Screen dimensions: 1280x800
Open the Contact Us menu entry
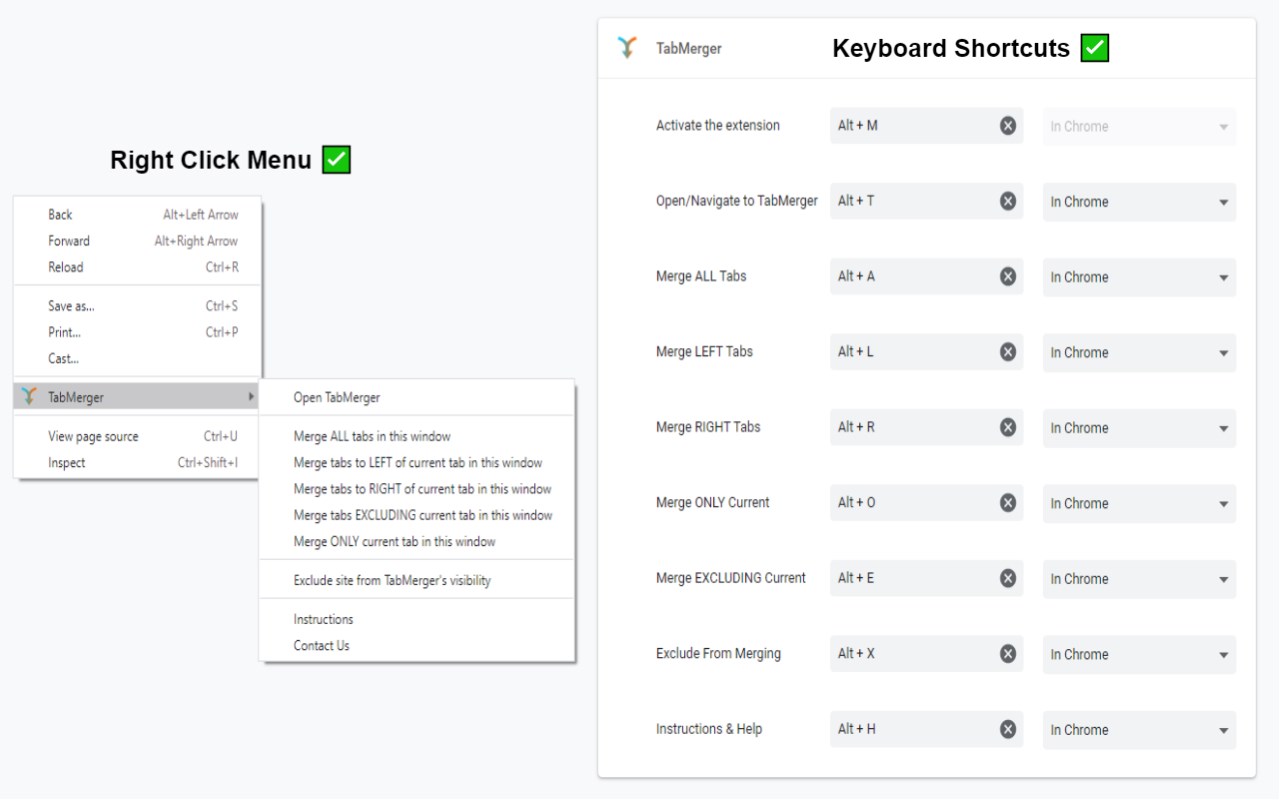click(321, 646)
